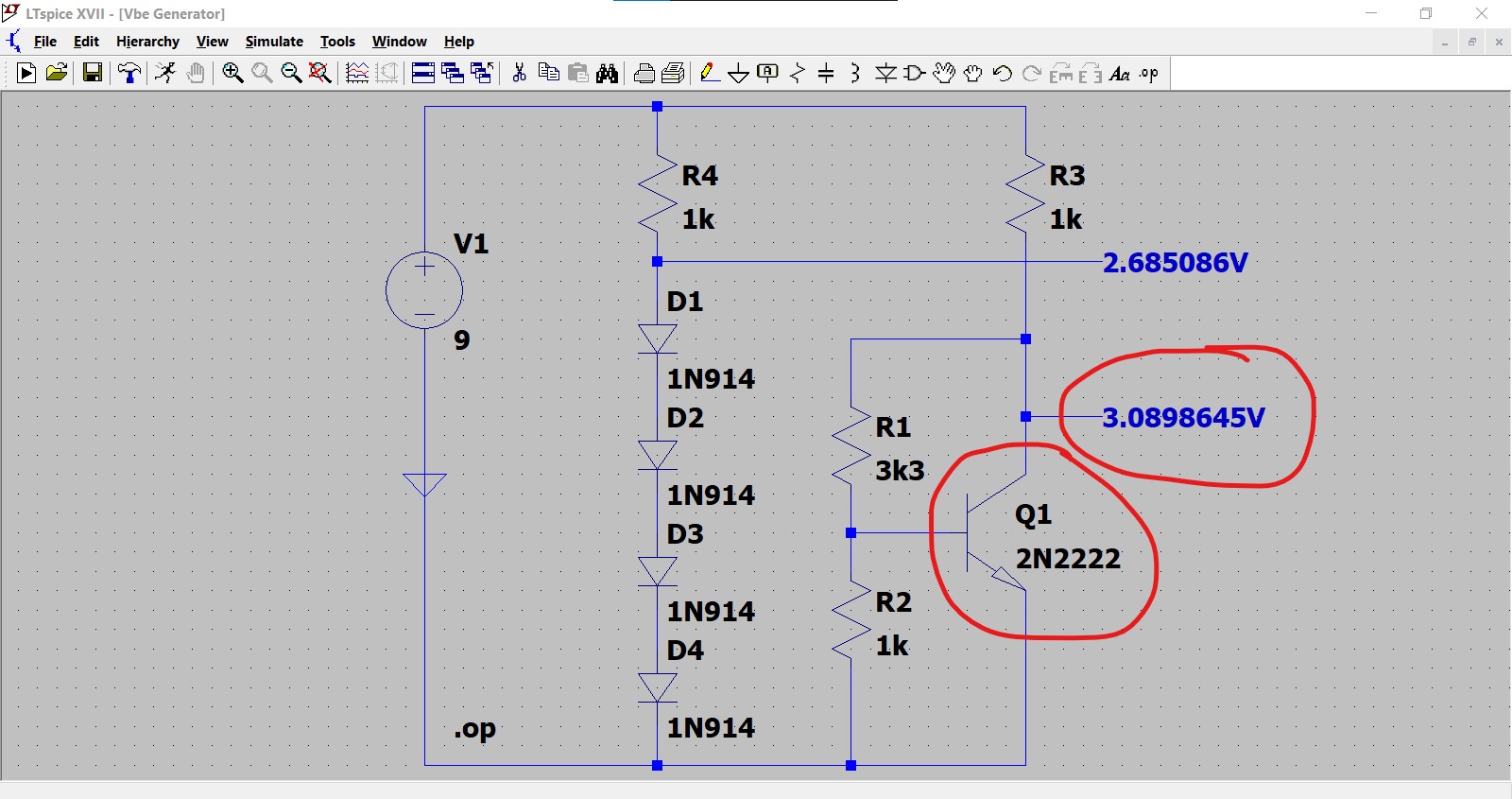
Task: Select the Drag closed-hand tool
Action: click(973, 73)
